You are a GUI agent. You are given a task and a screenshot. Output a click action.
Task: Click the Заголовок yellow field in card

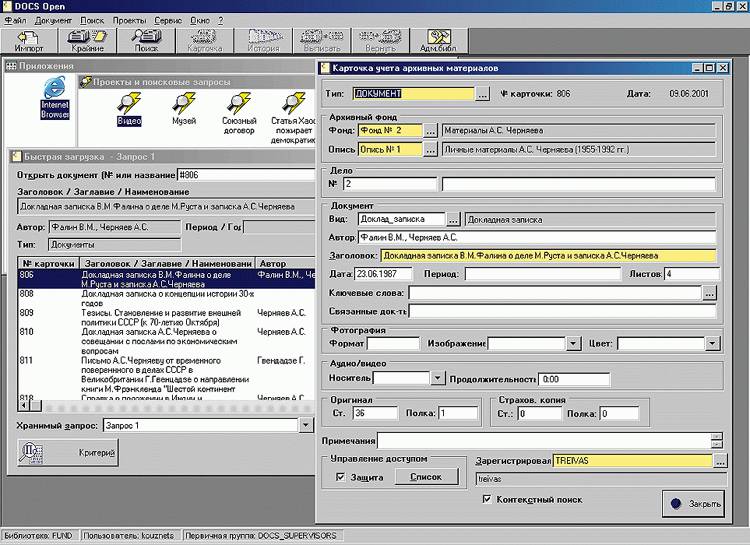(548, 256)
